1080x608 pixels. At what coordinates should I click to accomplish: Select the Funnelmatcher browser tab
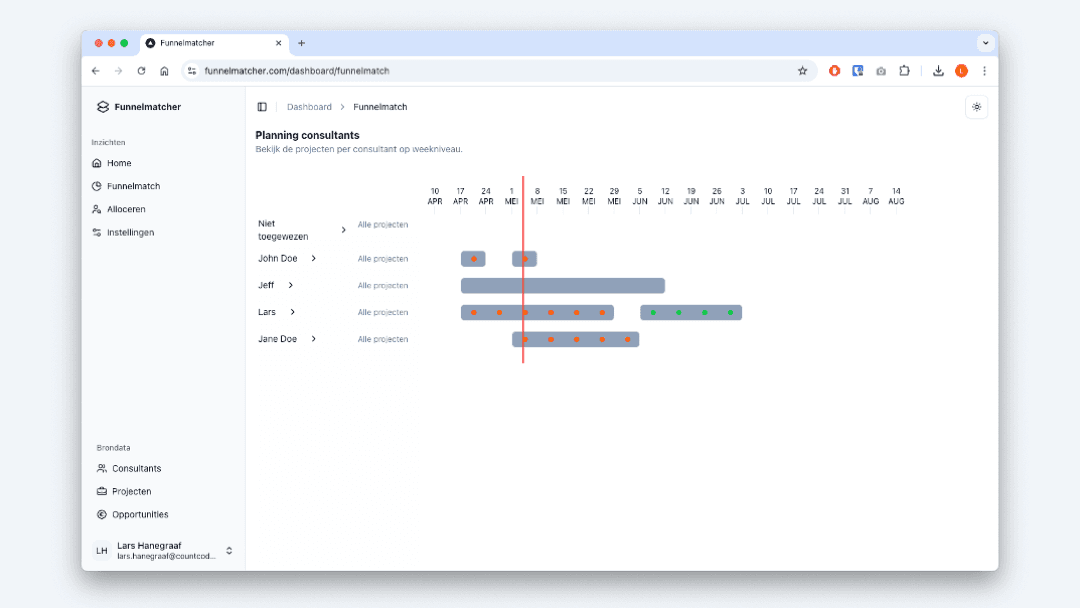point(210,43)
